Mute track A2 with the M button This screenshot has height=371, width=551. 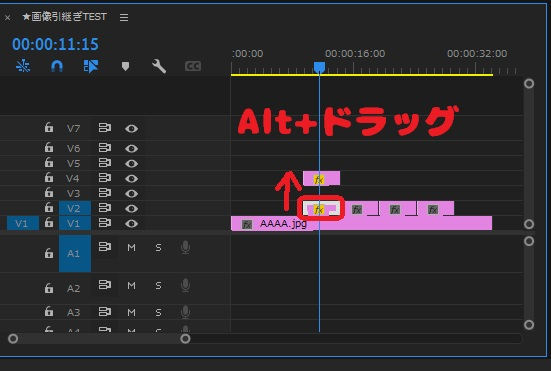click(131, 286)
